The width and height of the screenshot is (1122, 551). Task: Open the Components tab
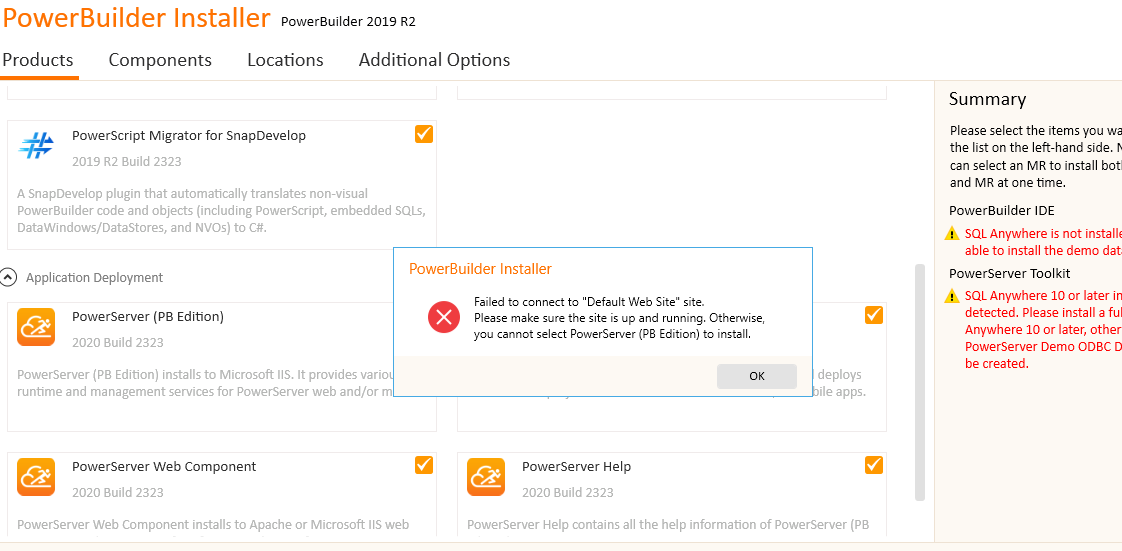pyautogui.click(x=160, y=60)
